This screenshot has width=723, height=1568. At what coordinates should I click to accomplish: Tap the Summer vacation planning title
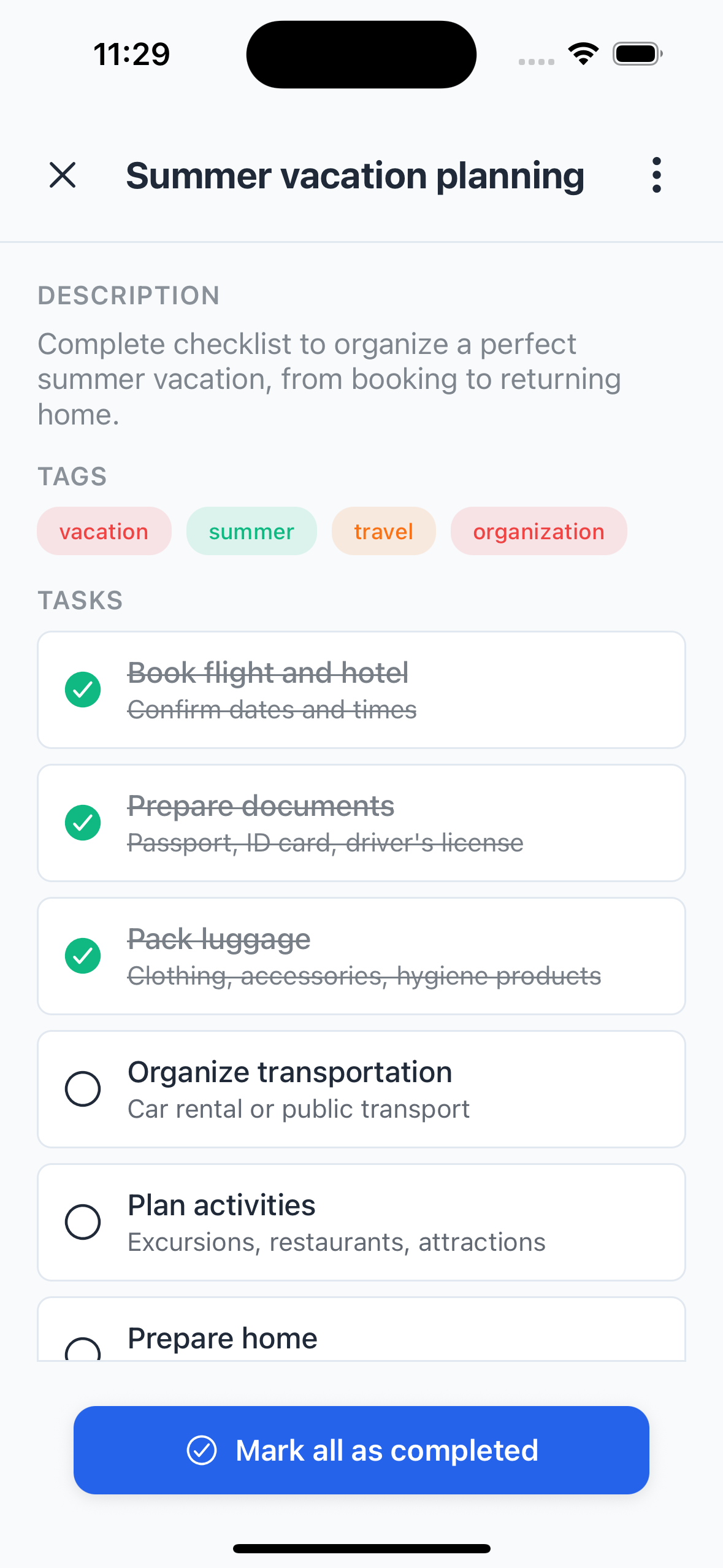[x=355, y=175]
